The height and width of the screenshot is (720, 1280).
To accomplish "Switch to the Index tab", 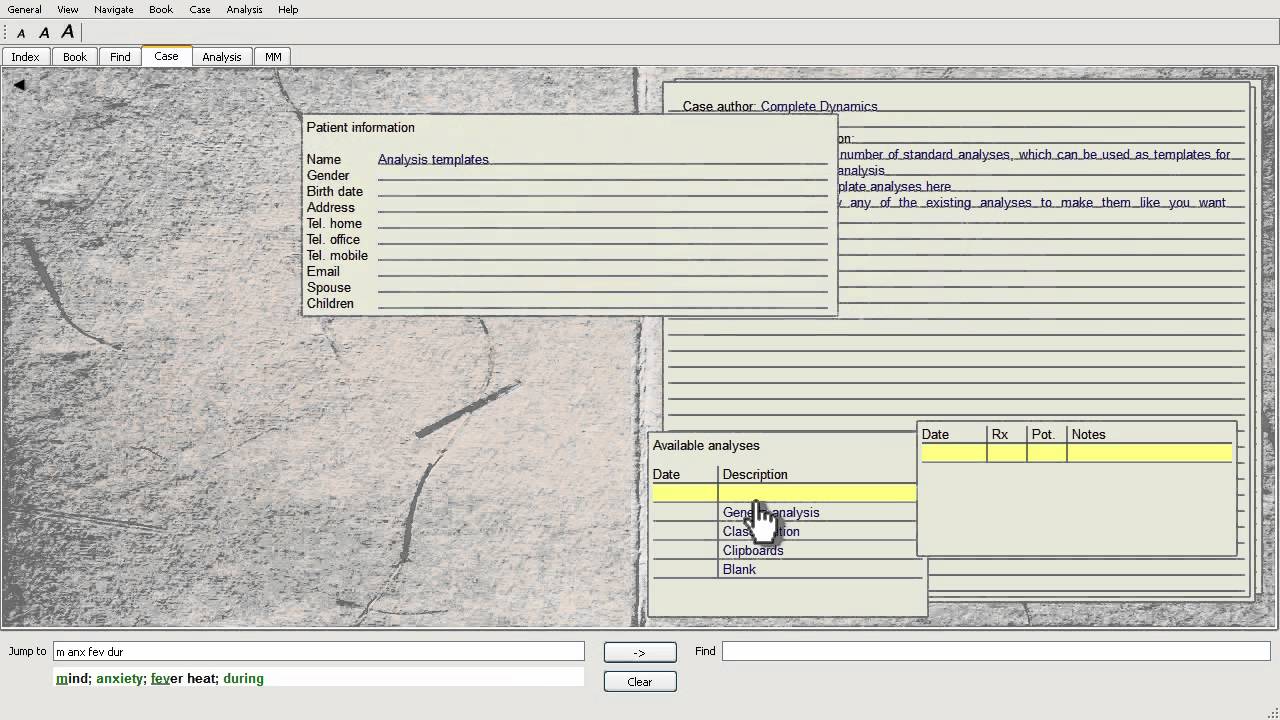I will (26, 57).
